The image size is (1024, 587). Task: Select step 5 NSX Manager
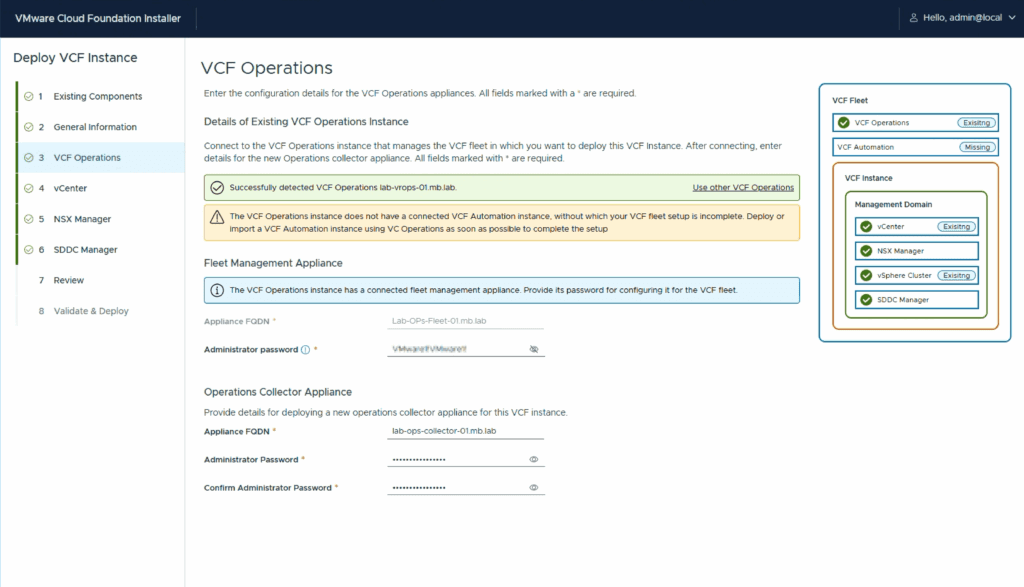point(82,219)
